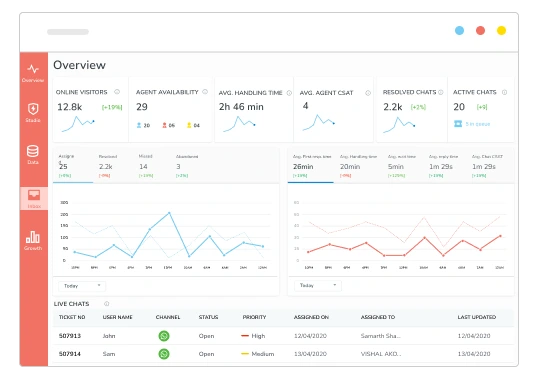This screenshot has height=375, width=538.
Task: Click the blue dot in the header
Action: point(459,31)
